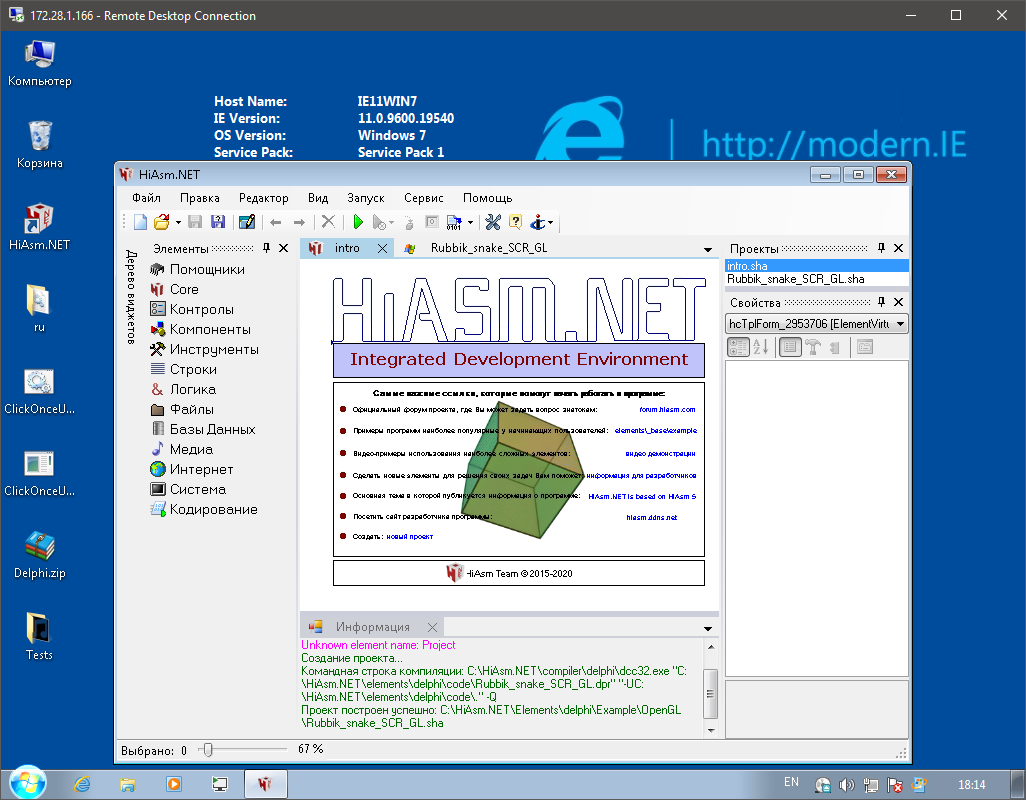The height and width of the screenshot is (800, 1026).
Task: Expand the open folder dropdown arrow
Action: (x=178, y=222)
